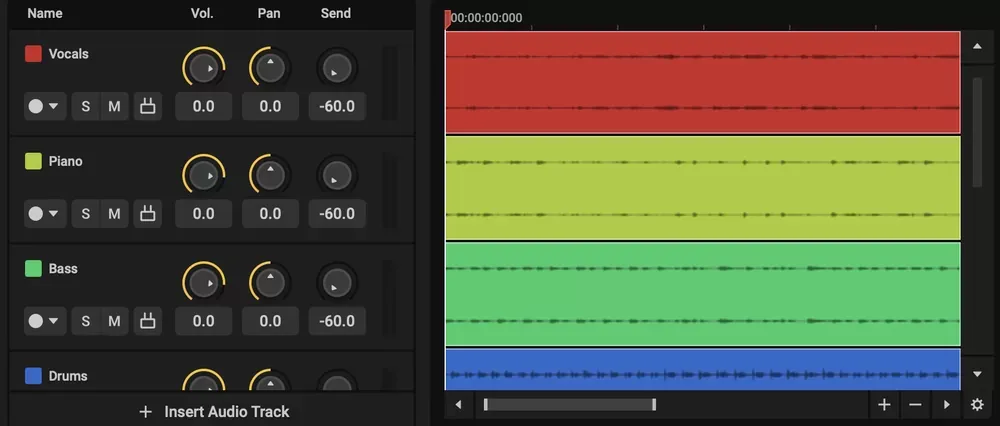This screenshot has width=1000, height=426.
Task: Solo the Vocals track
Action: point(85,106)
